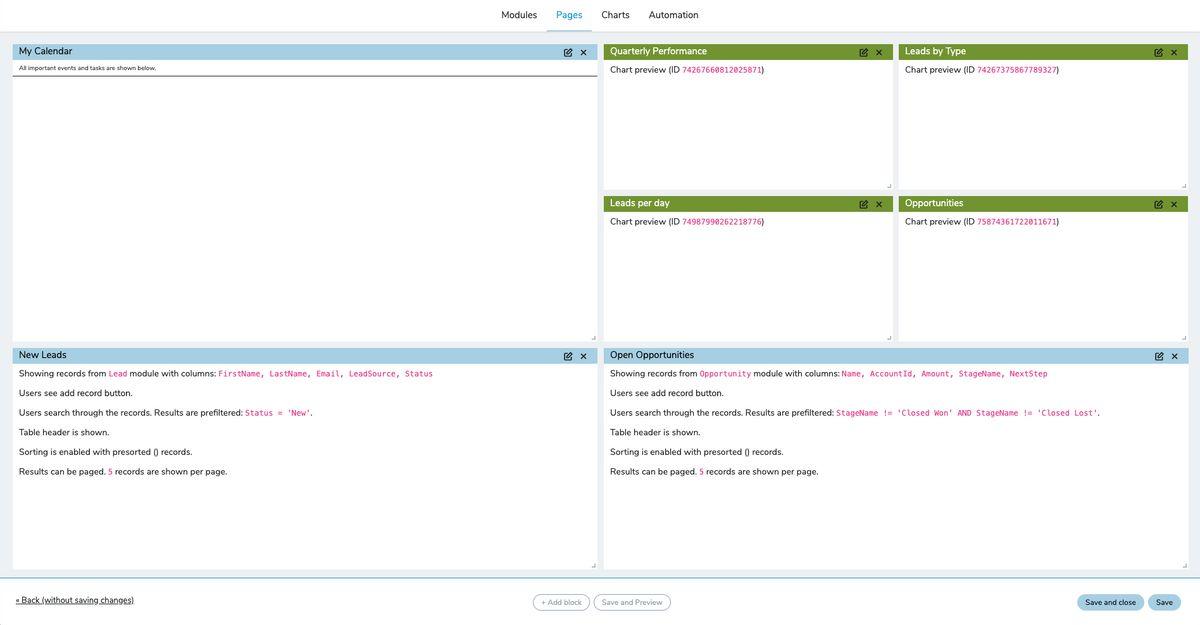Edit the Opportunities chart block
Viewport: 1200px width, 625px height.
(1159, 204)
